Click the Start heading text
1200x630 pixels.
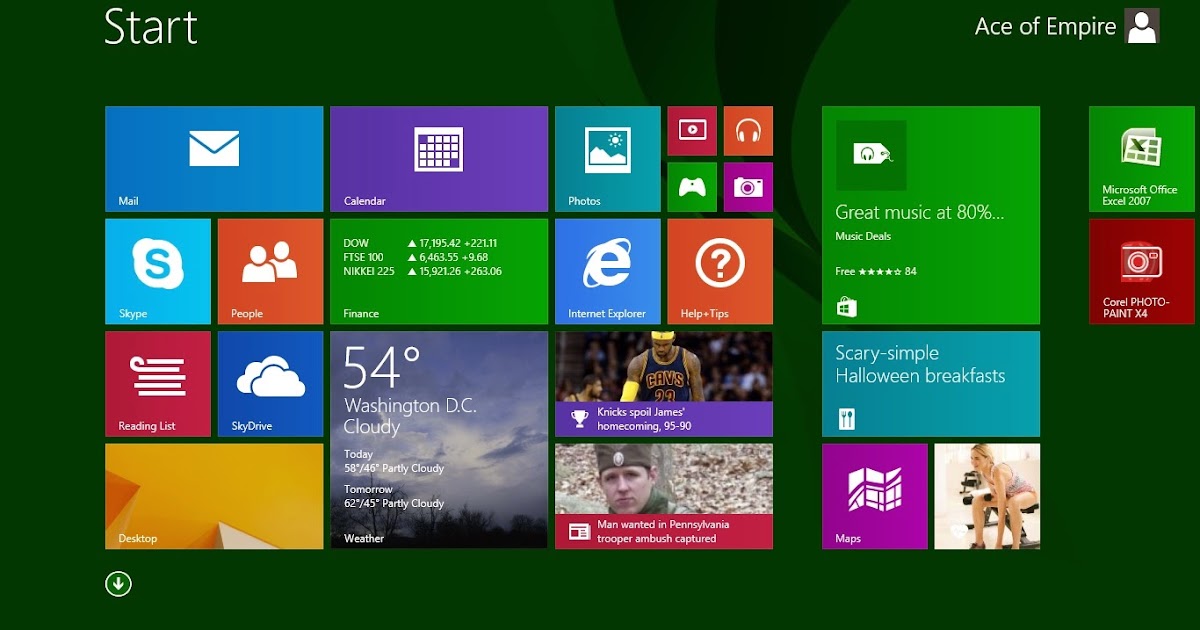tap(151, 26)
